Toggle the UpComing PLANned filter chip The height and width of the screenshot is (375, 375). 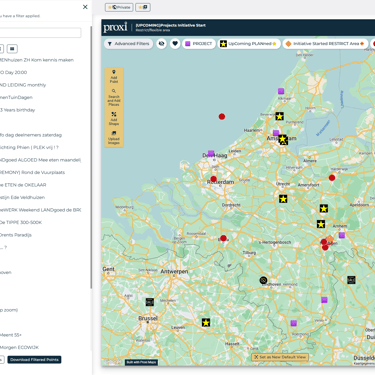(249, 44)
